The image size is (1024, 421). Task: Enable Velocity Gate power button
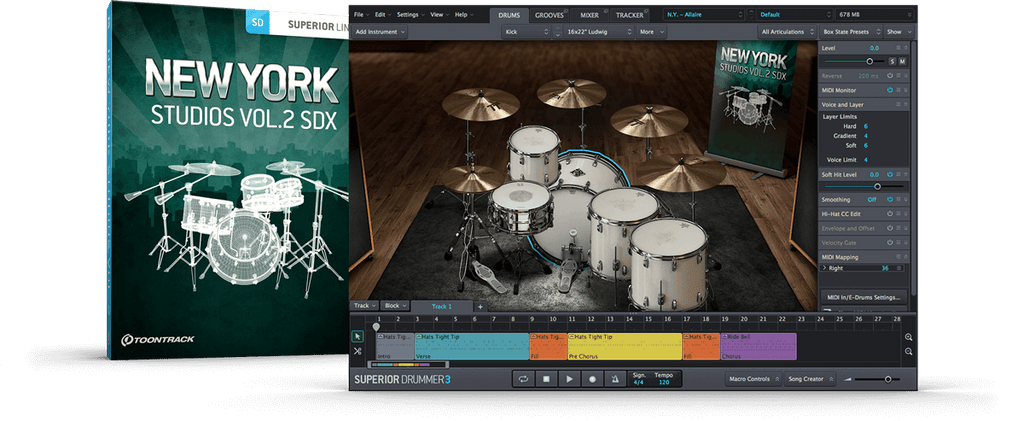point(889,243)
